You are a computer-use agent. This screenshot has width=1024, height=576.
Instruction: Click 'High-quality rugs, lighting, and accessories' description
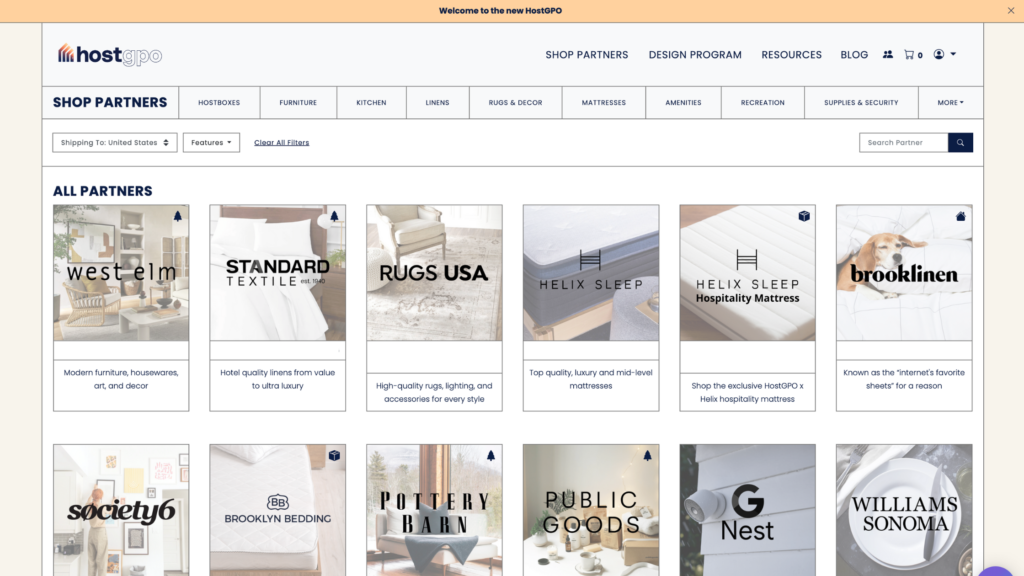pyautogui.click(x=434, y=392)
